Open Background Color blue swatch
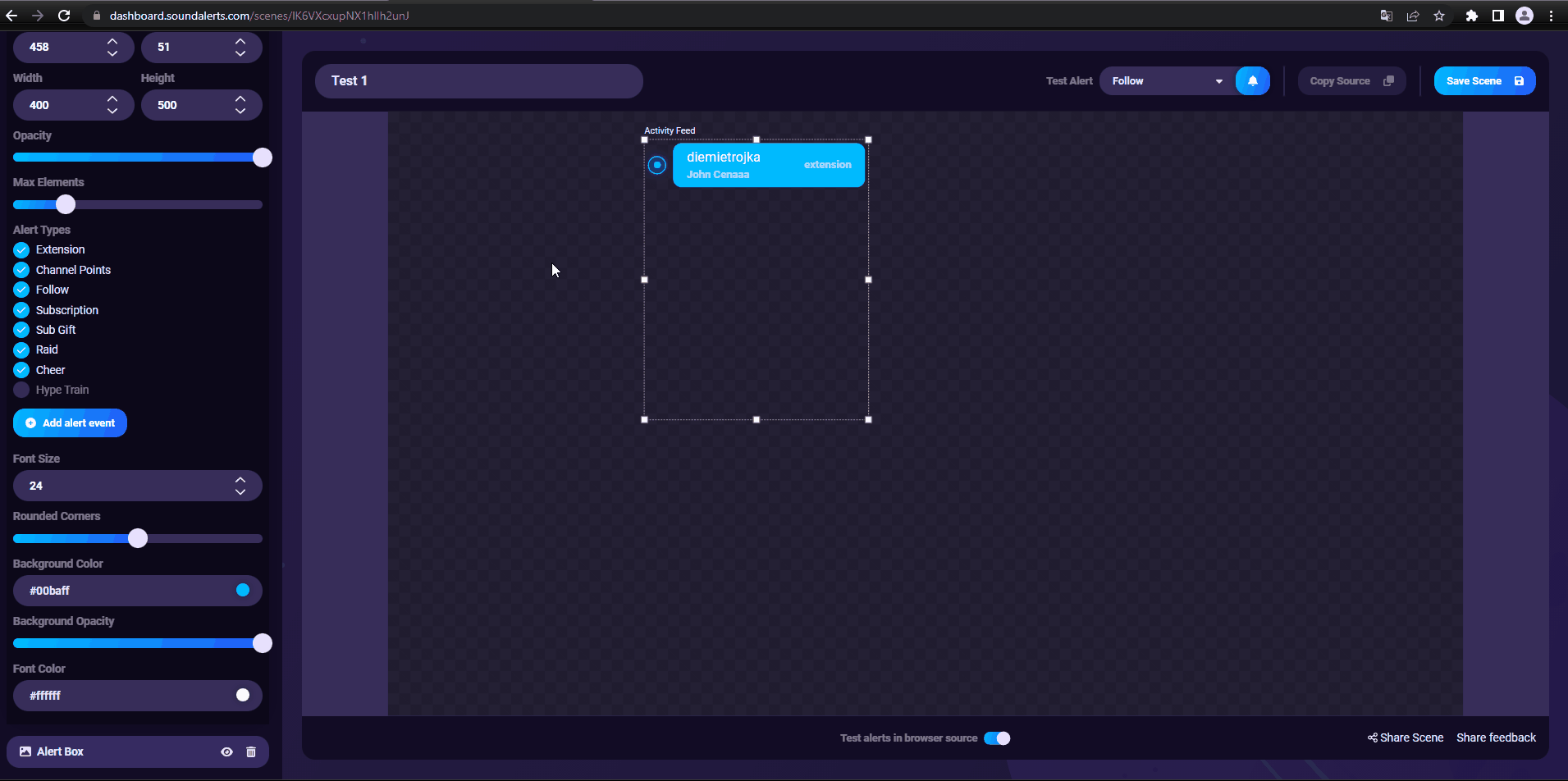 [x=243, y=590]
